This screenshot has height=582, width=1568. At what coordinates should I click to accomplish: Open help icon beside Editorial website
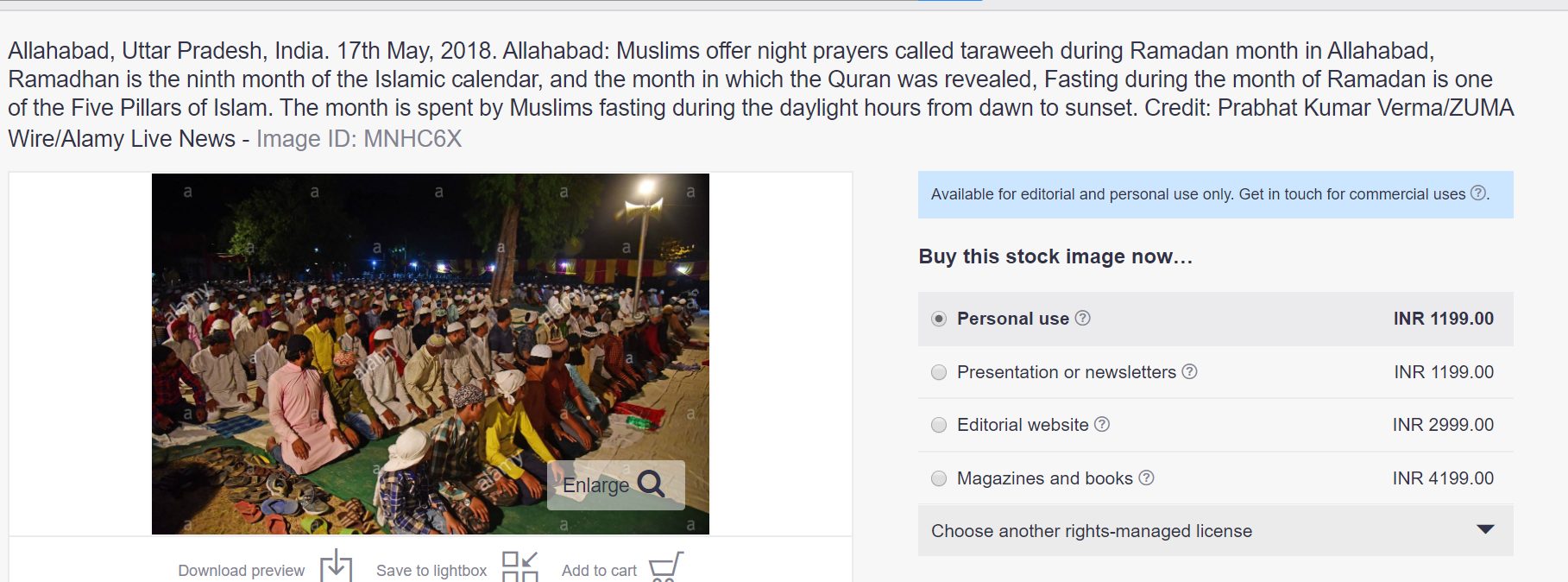1102,424
